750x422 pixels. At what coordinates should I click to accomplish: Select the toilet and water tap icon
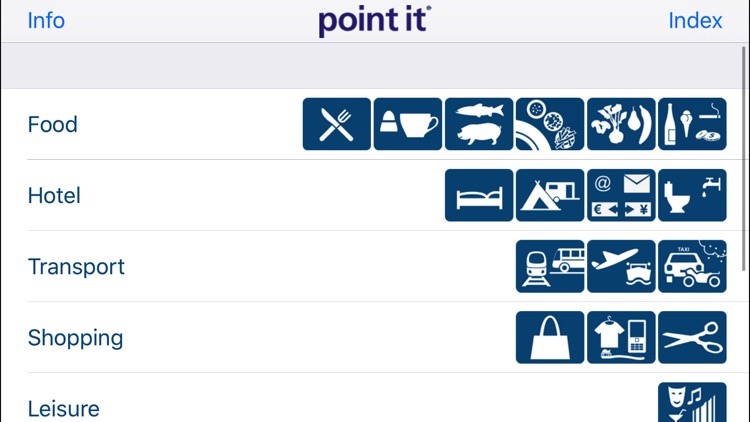(x=692, y=196)
